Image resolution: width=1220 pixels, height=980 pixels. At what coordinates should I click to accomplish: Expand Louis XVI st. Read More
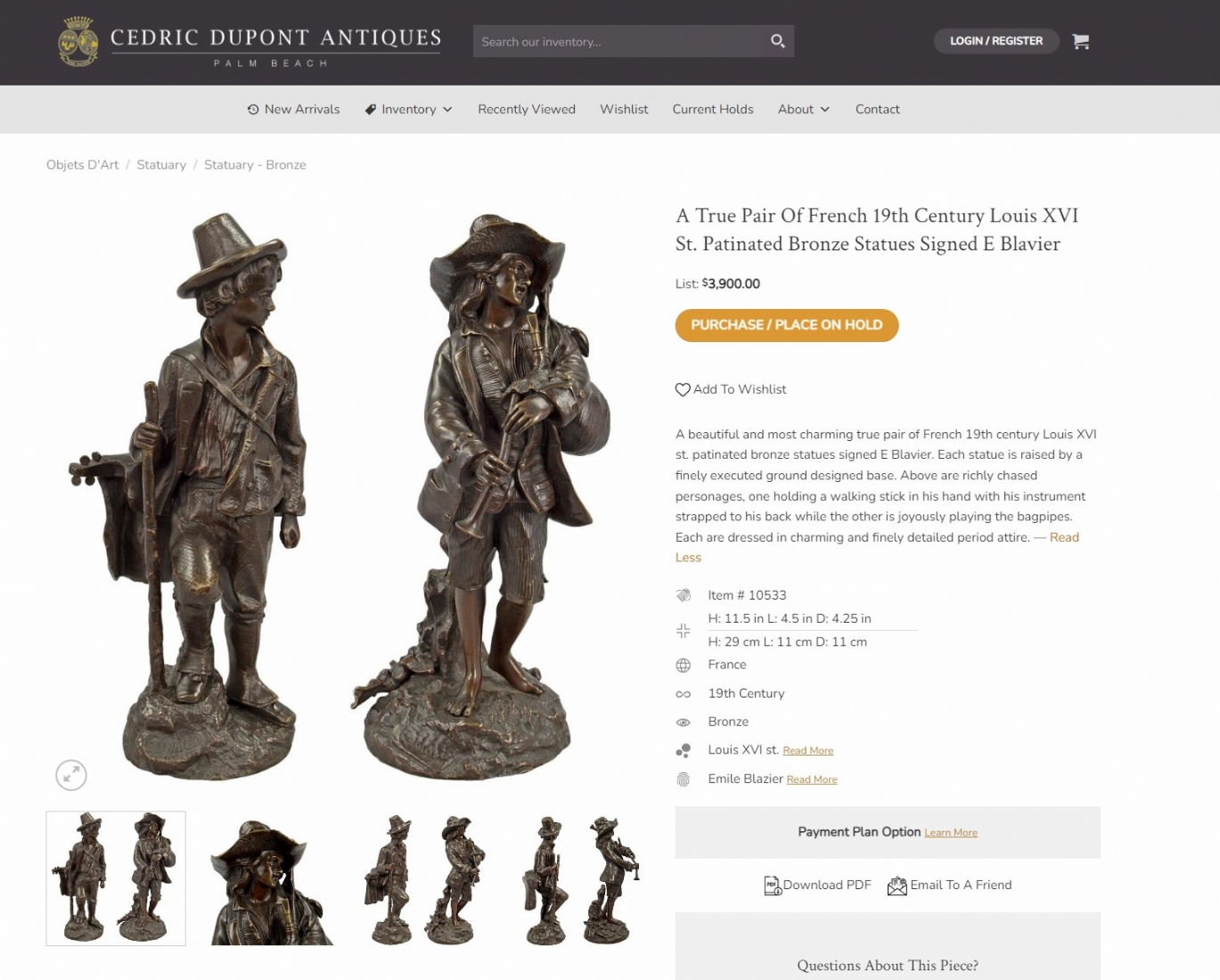[x=807, y=751]
